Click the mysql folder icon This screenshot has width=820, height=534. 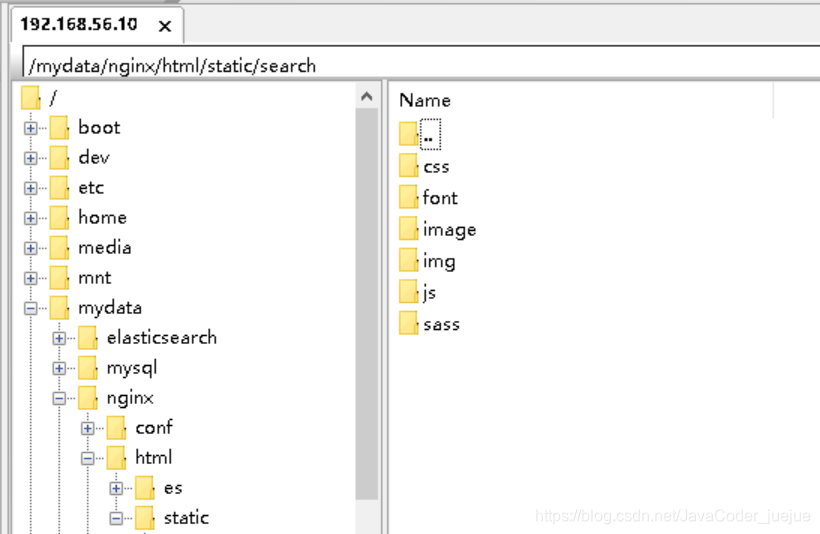[x=88, y=368]
